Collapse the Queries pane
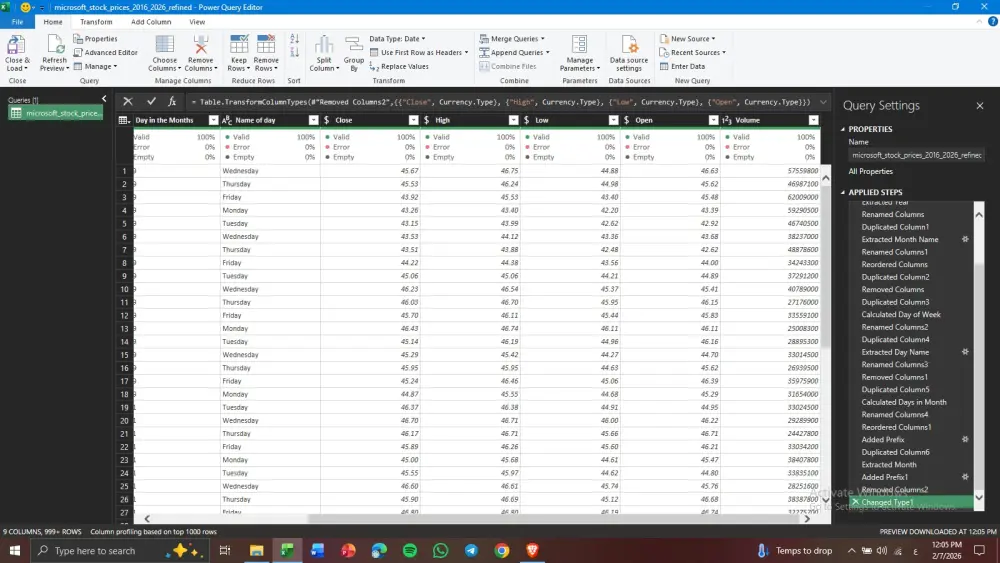 click(x=104, y=99)
